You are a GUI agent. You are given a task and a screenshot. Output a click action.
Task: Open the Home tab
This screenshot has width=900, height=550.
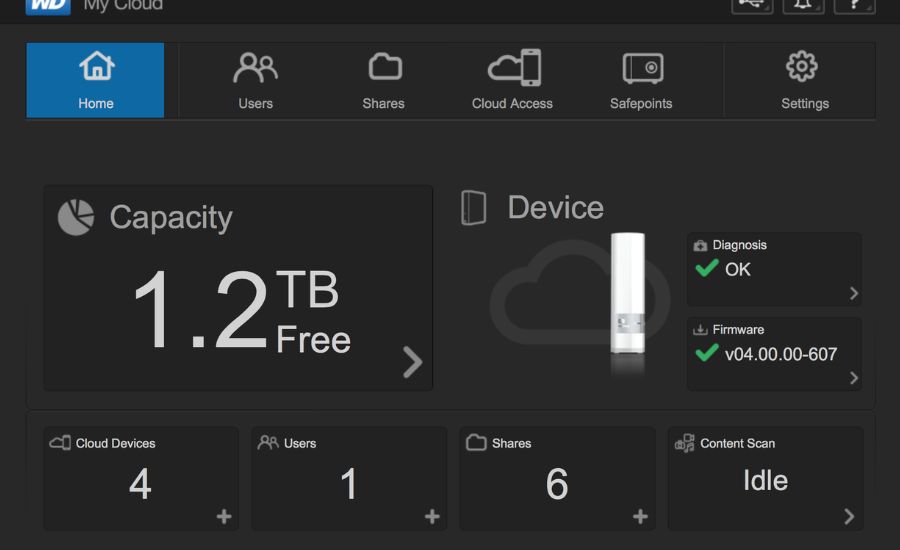(x=95, y=80)
